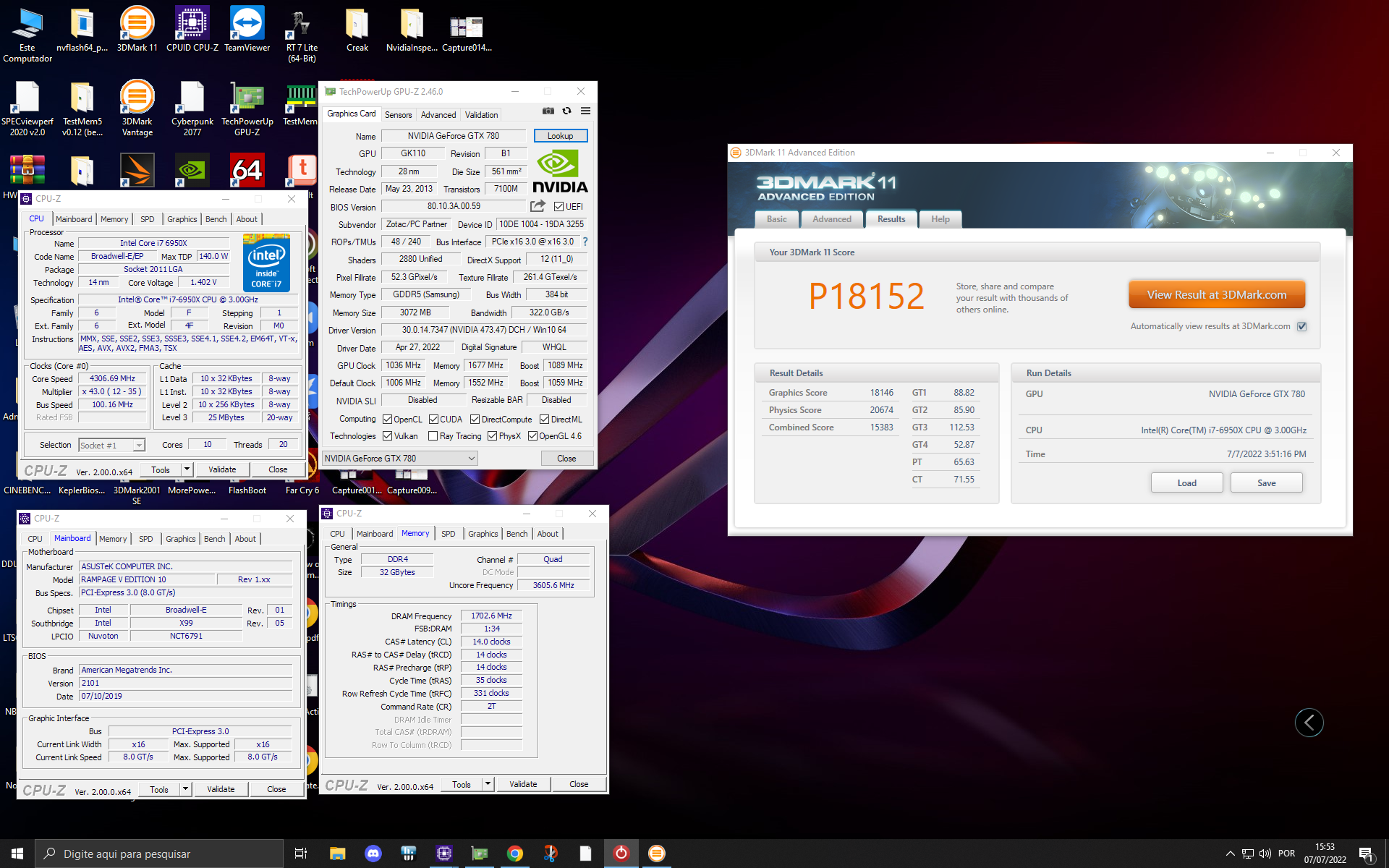
Task: Click the bus interface question mark icon
Action: tap(585, 242)
